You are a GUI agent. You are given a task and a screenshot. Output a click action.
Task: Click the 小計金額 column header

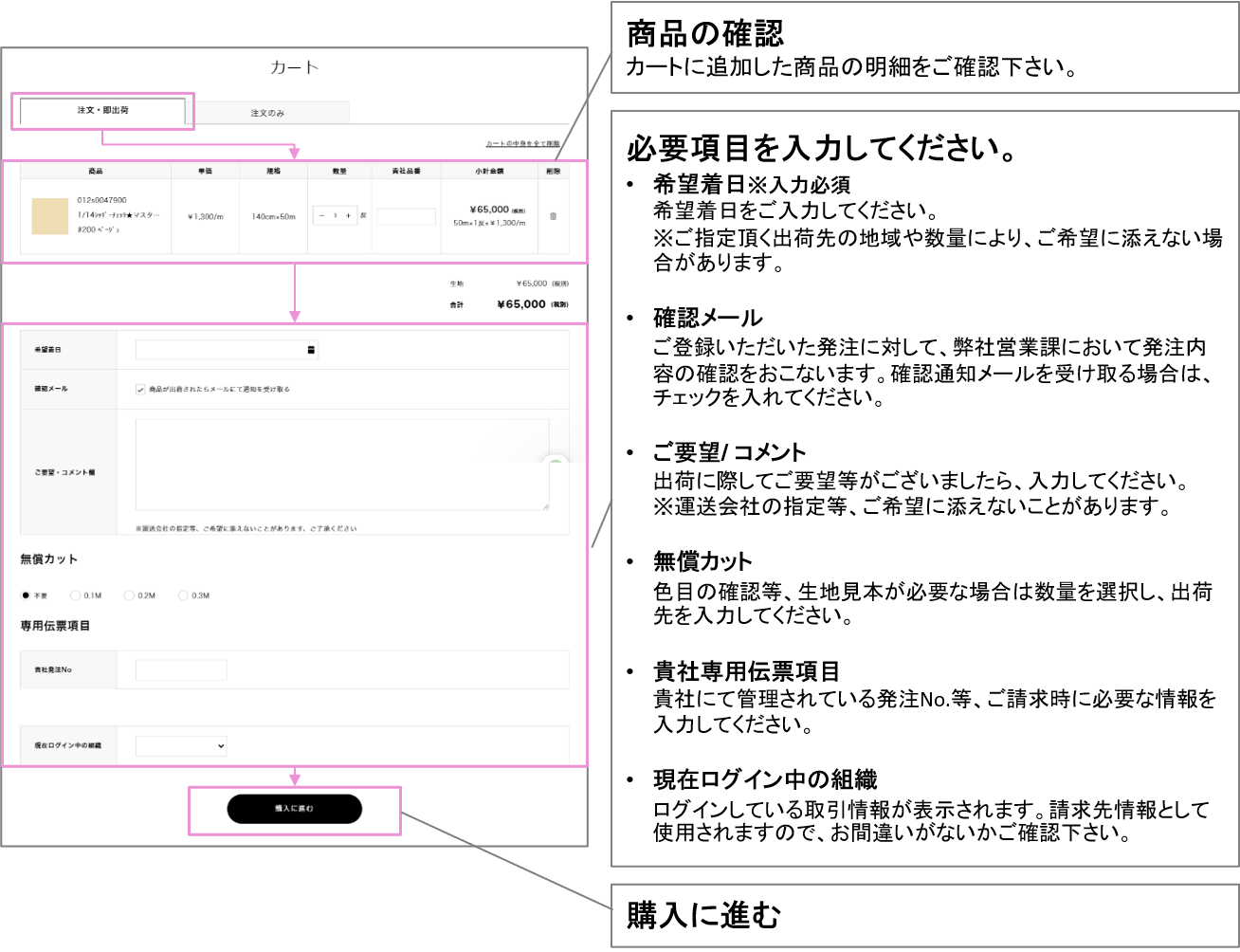pyautogui.click(x=489, y=172)
